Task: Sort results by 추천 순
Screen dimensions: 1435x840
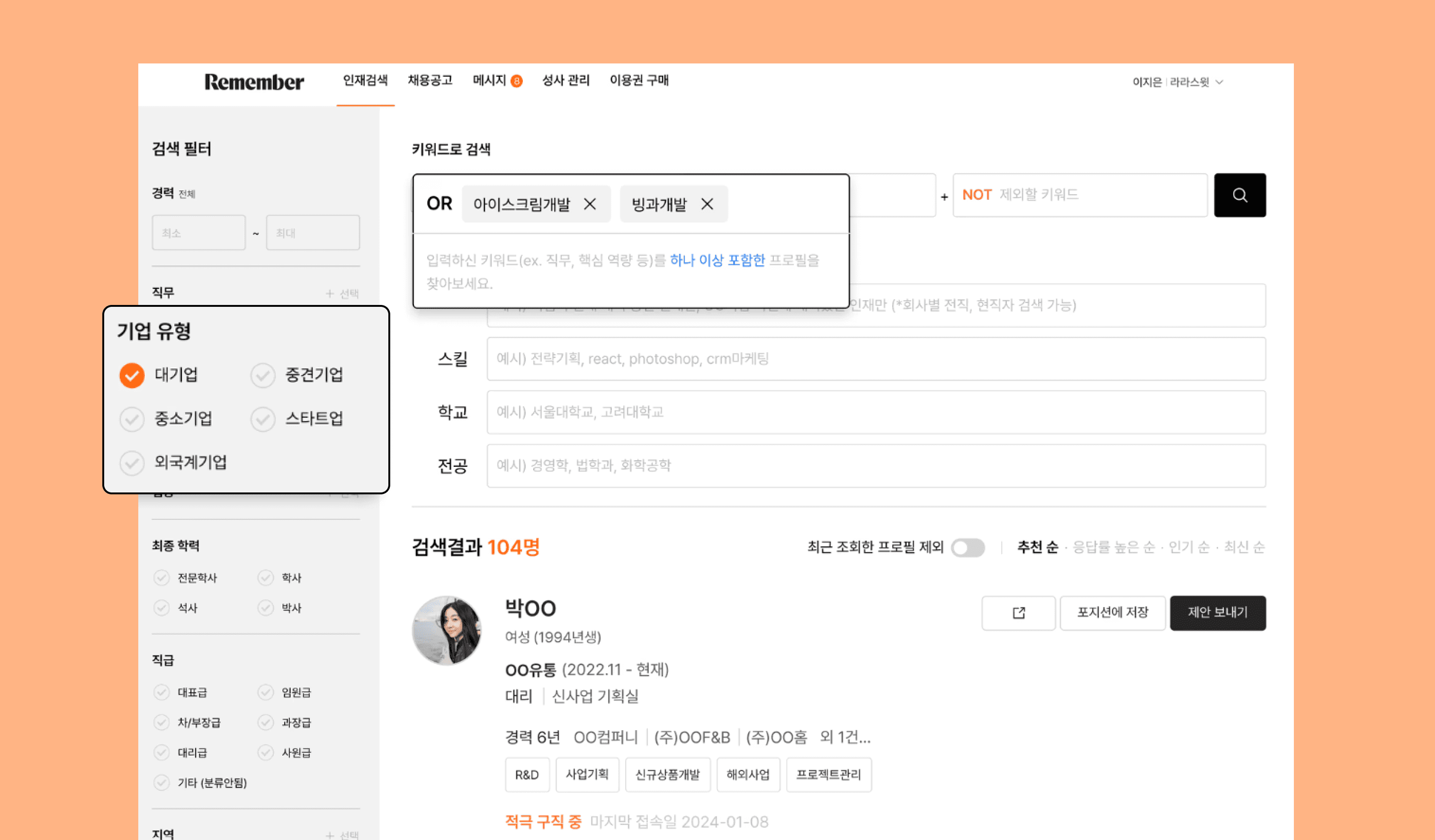Action: click(x=1038, y=547)
